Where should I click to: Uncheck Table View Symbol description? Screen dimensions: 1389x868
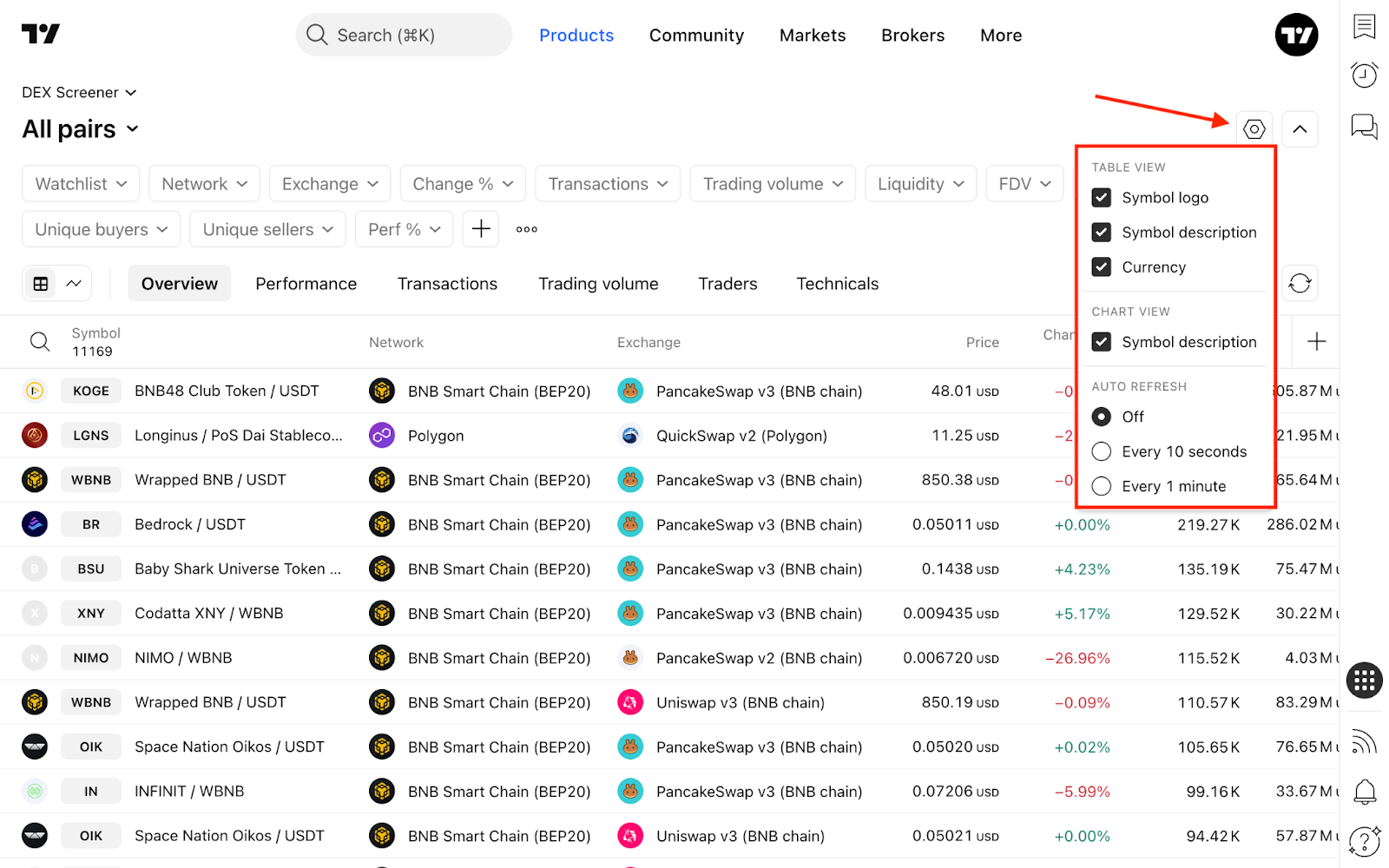(1102, 233)
